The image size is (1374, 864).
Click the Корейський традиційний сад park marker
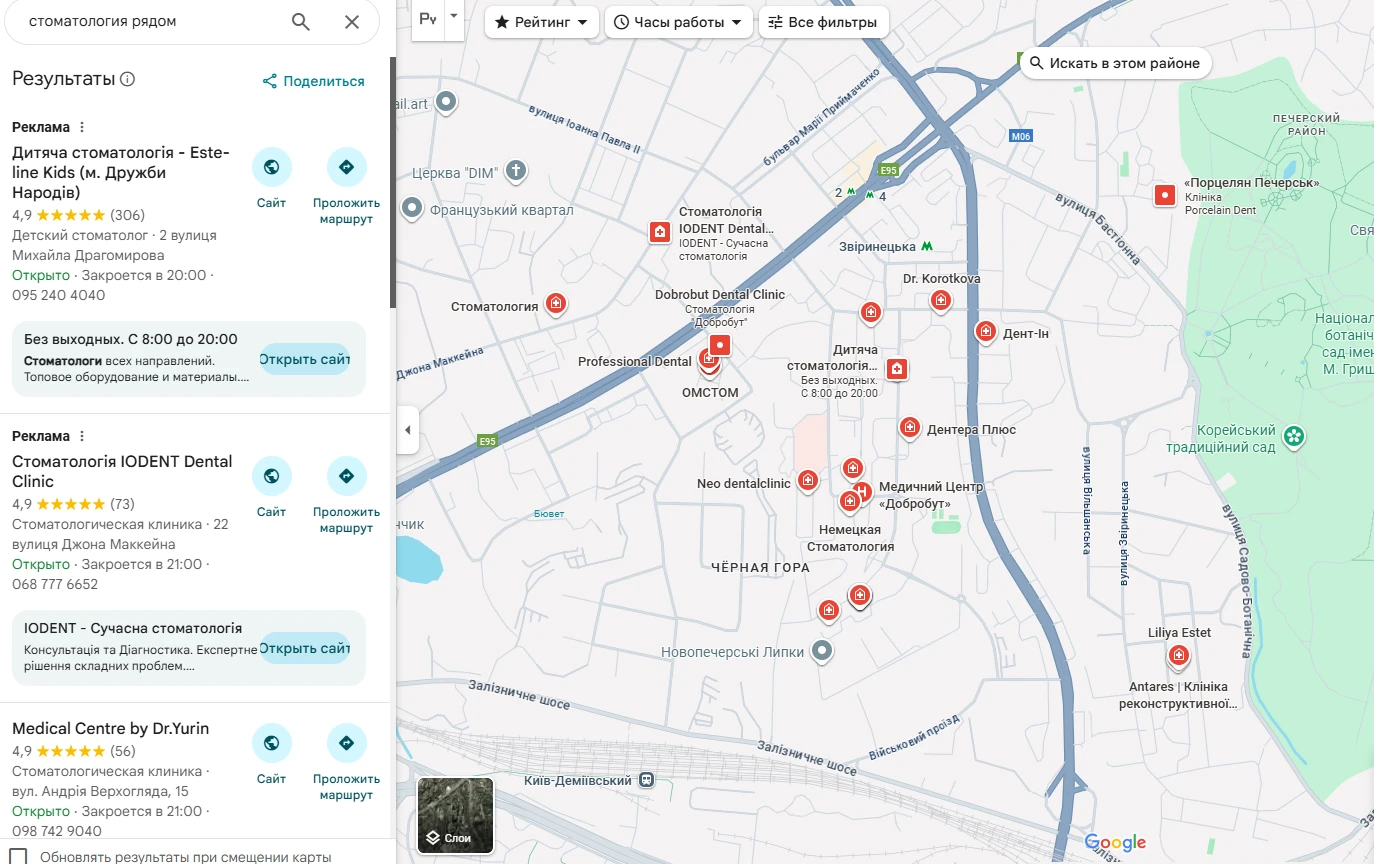click(1294, 436)
